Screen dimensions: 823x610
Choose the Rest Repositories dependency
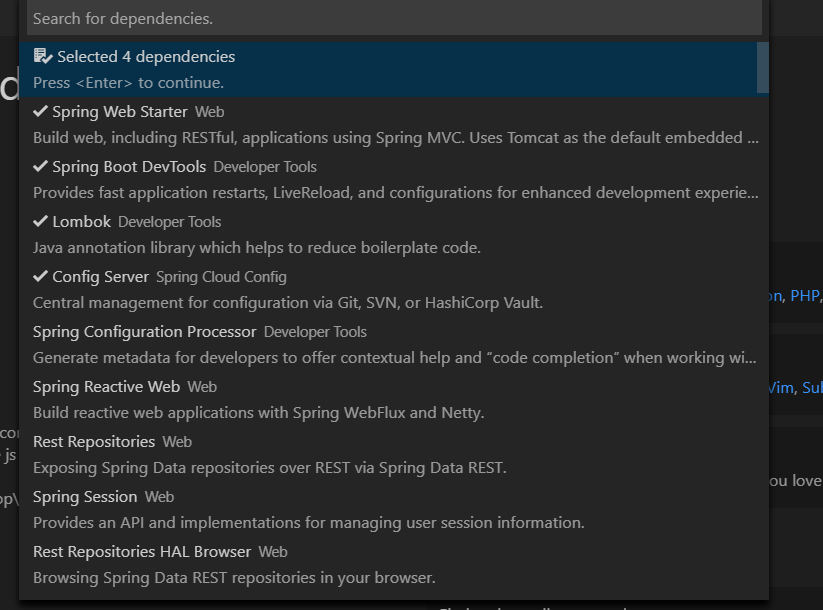(394, 455)
